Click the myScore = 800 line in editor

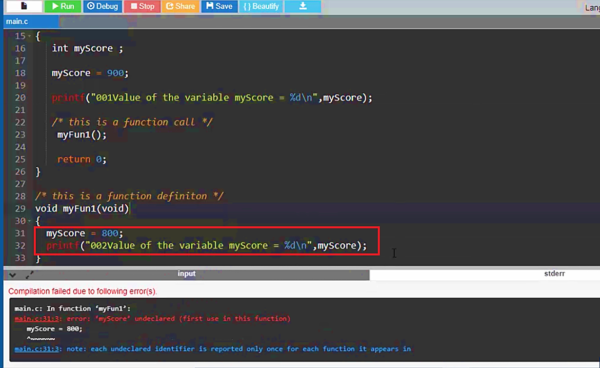pyautogui.click(x=85, y=233)
